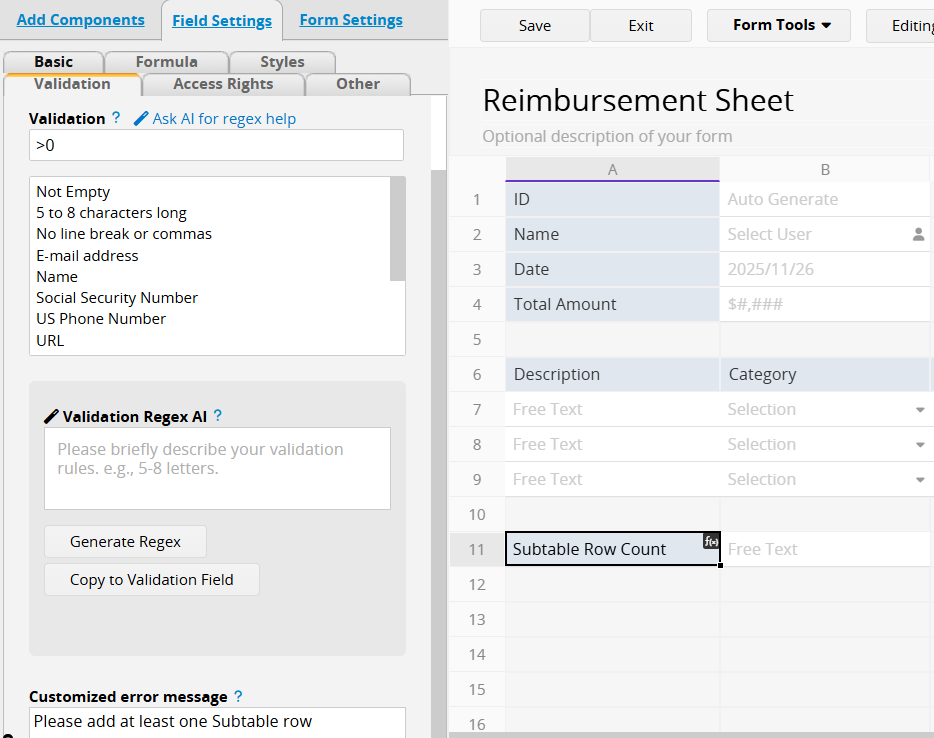The image size is (934, 738).
Task: Click the Generate Regex button
Action: (125, 542)
